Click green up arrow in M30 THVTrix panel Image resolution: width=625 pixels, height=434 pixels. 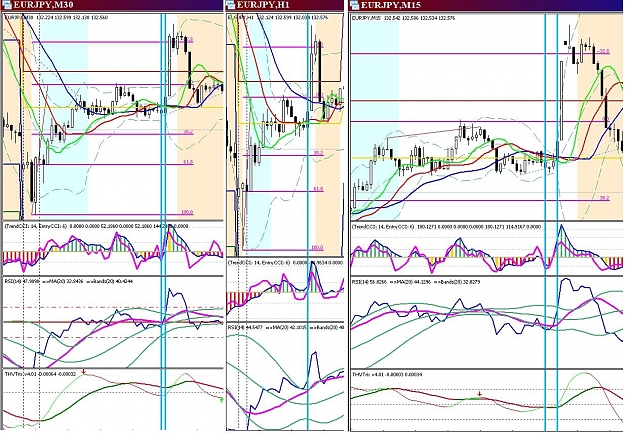222,398
